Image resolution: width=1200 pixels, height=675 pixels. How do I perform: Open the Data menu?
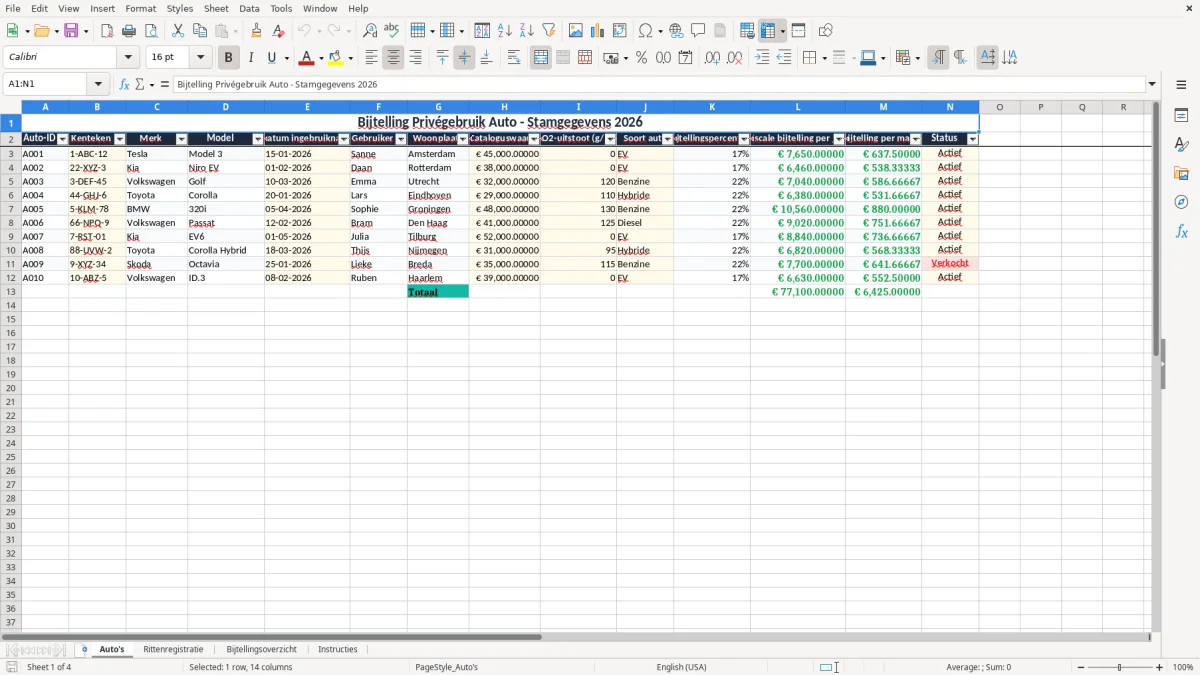(249, 8)
